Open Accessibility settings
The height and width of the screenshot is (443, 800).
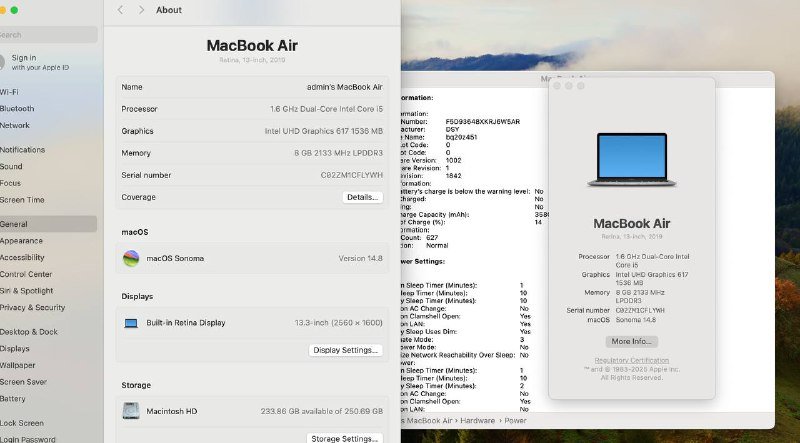pos(22,258)
